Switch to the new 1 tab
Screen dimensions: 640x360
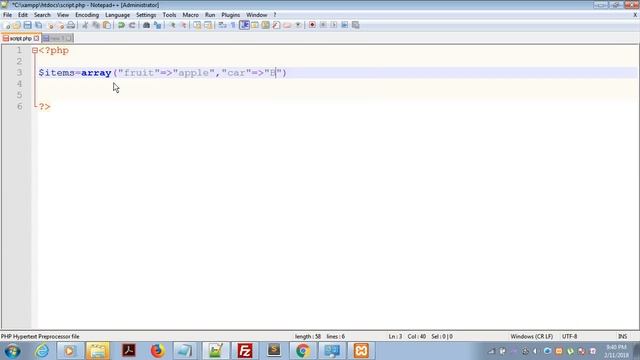[58, 38]
